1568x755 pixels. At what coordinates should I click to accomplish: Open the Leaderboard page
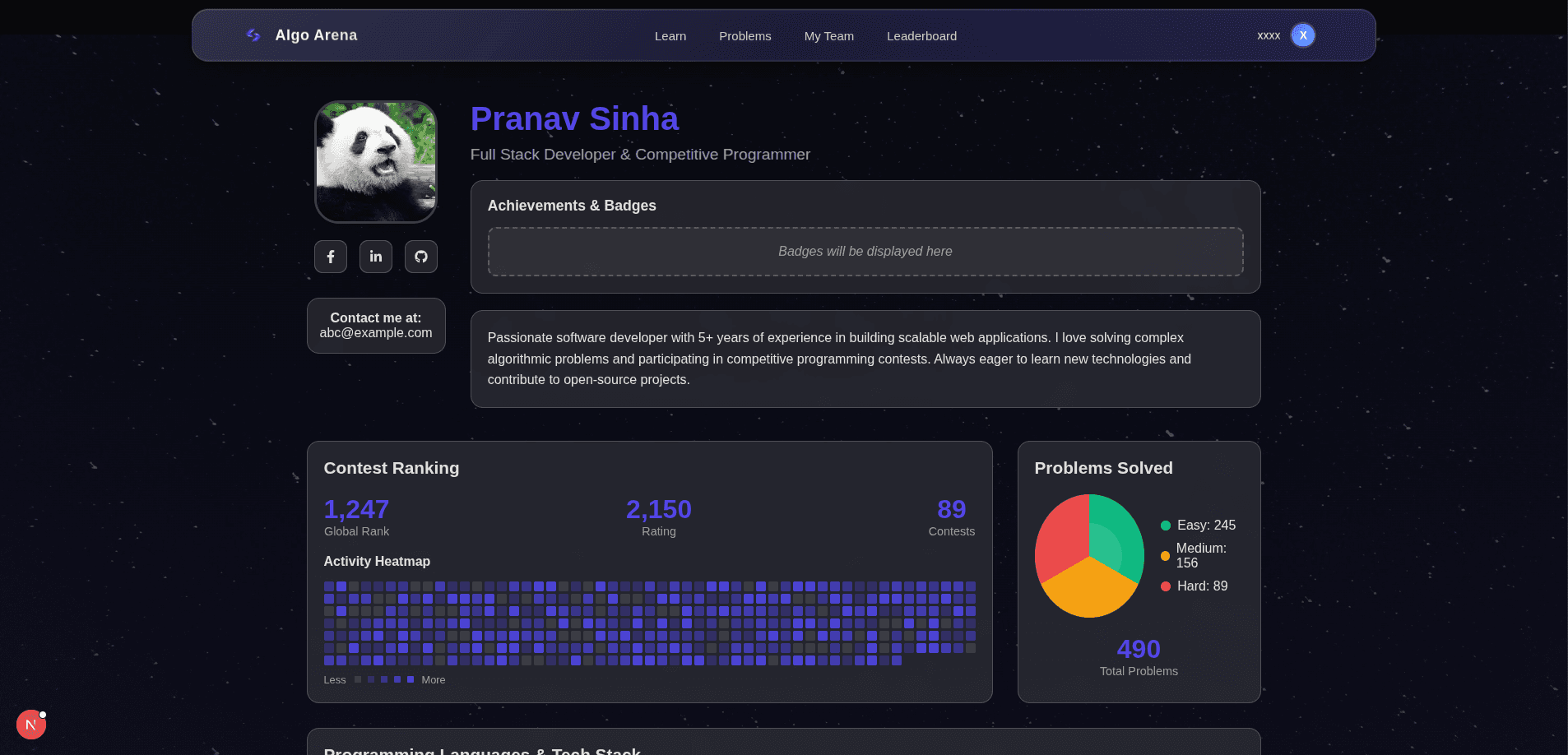(x=921, y=36)
